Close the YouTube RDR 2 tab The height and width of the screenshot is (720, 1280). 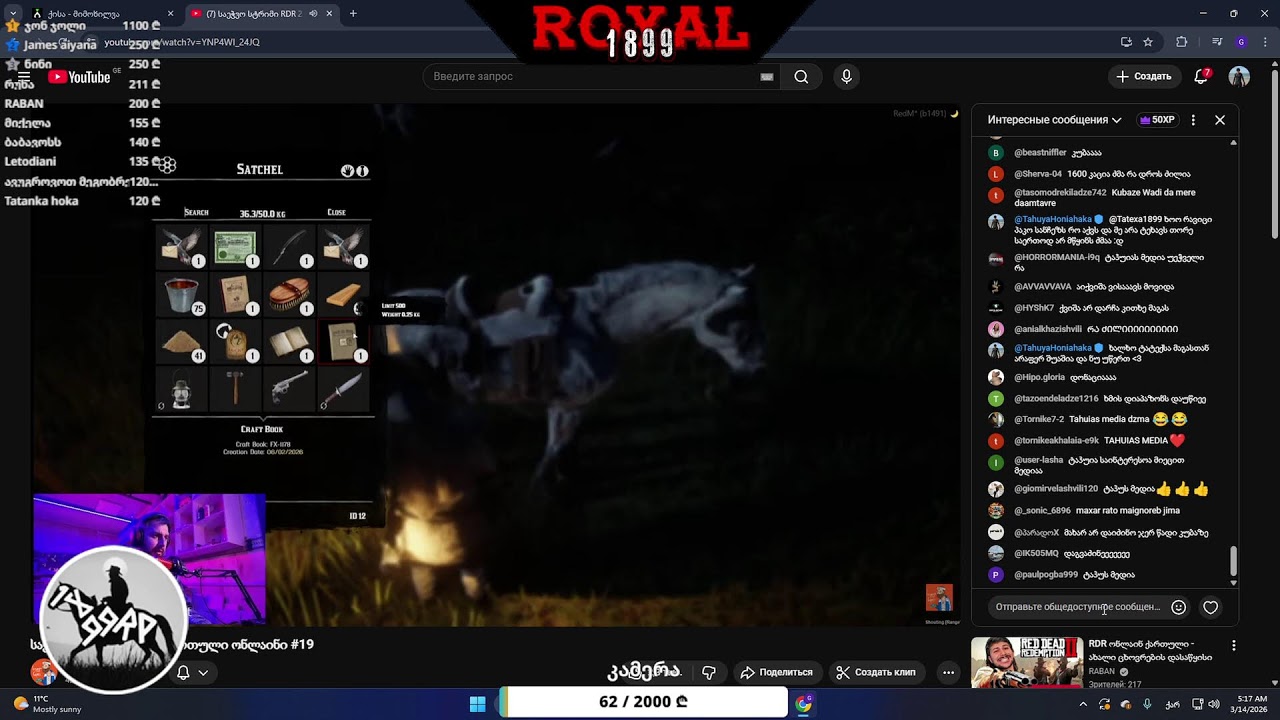tap(330, 14)
